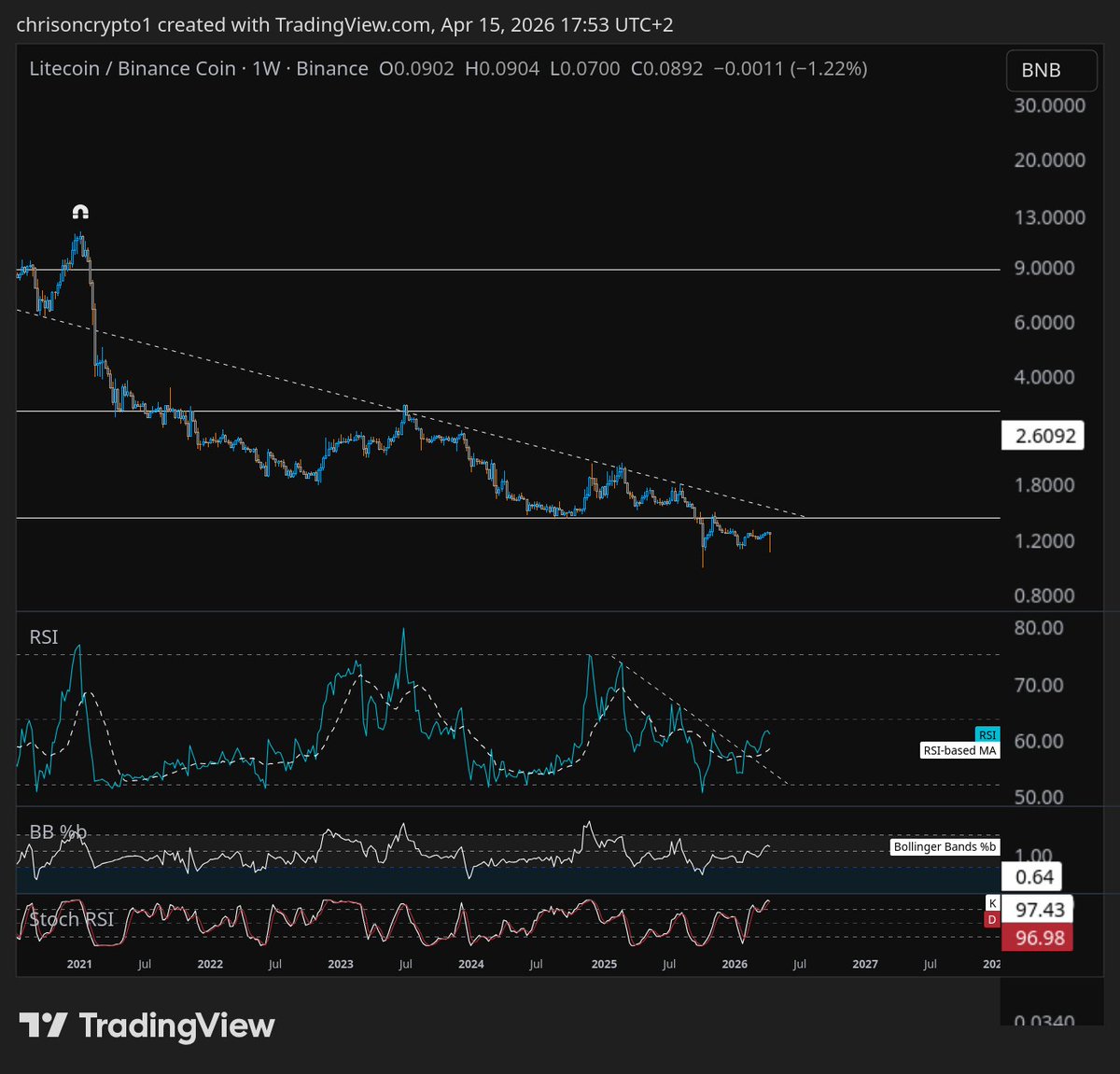Click the 60.00 RSI scale label
The height and width of the screenshot is (1074, 1120).
click(1039, 741)
